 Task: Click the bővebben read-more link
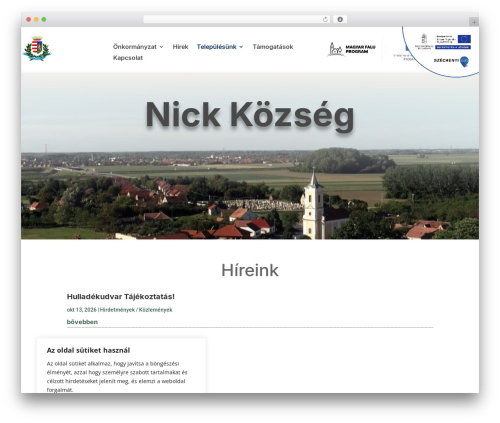point(82,322)
